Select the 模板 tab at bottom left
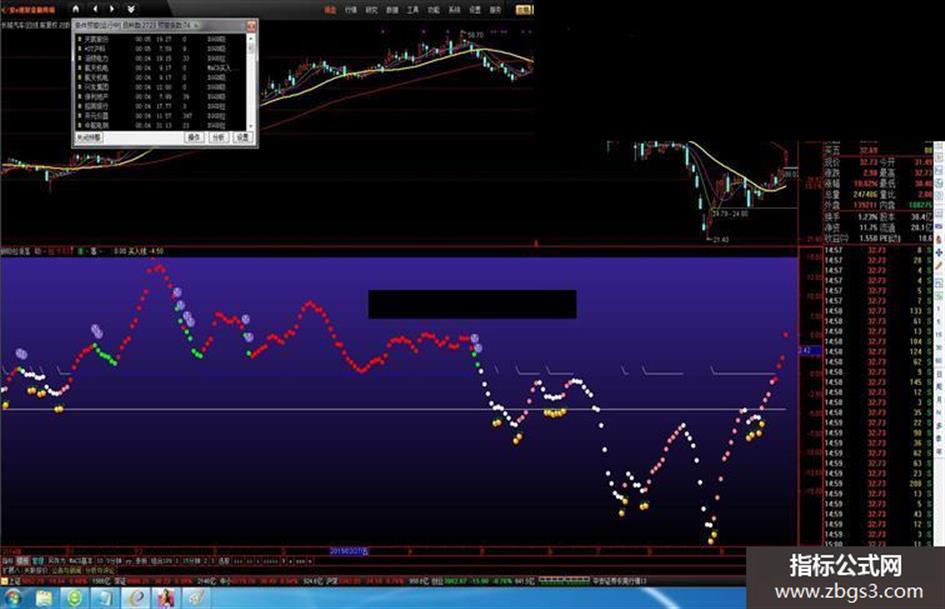The width and height of the screenshot is (945, 609). (22, 561)
